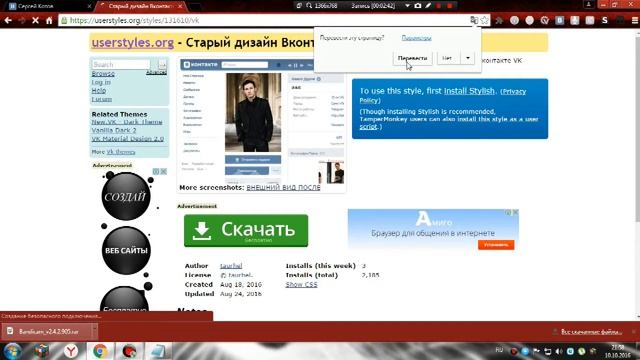The width and height of the screenshot is (640, 360).
Task: Open the downloaded Bandicam file item
Action: 47,331
